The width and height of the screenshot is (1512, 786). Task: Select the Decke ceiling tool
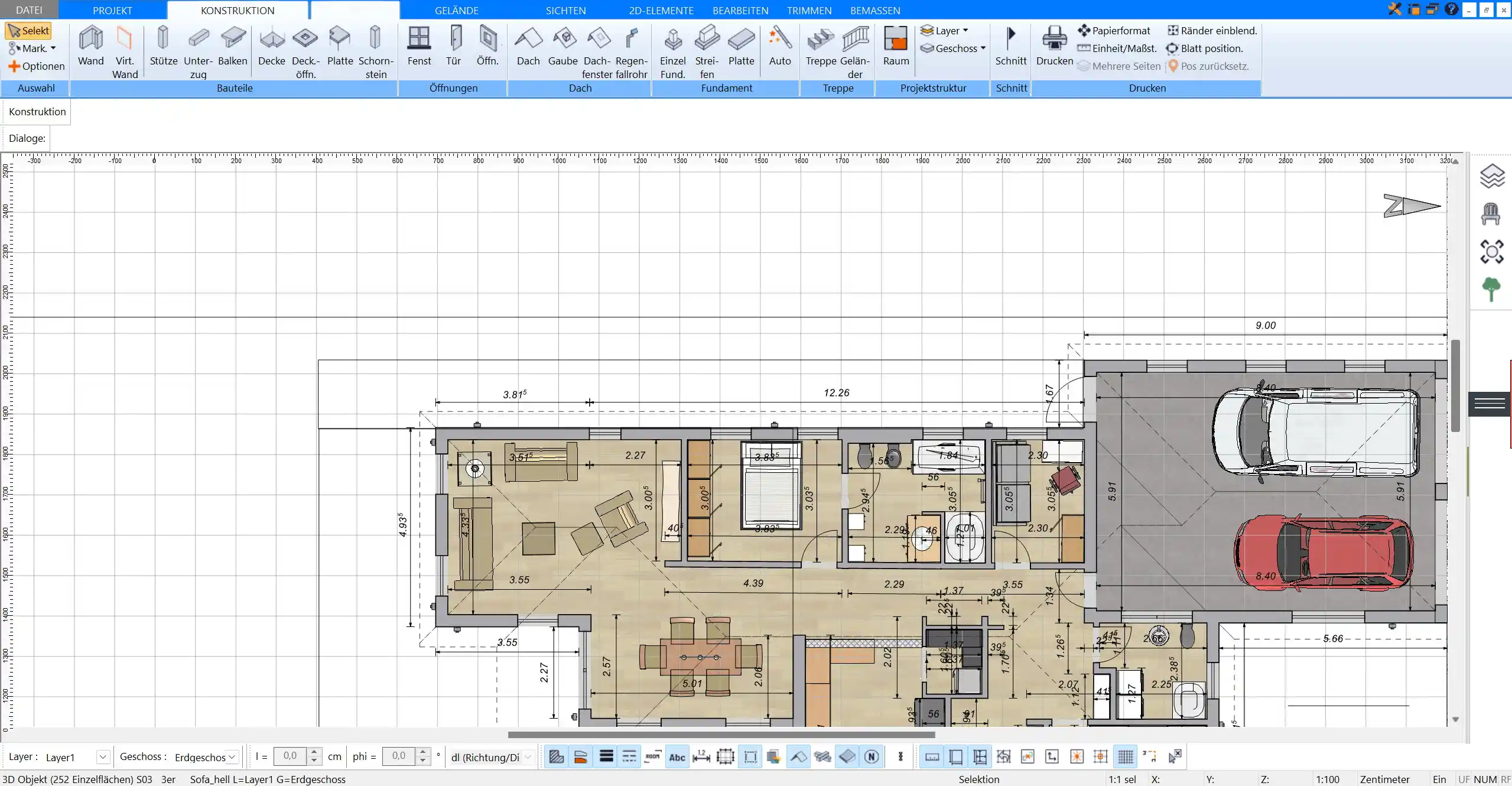pos(272,46)
